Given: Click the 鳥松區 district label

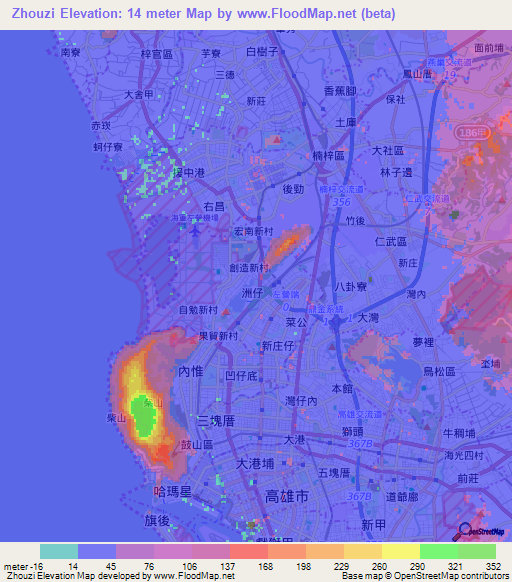Looking at the screenshot, I should click(x=439, y=371).
